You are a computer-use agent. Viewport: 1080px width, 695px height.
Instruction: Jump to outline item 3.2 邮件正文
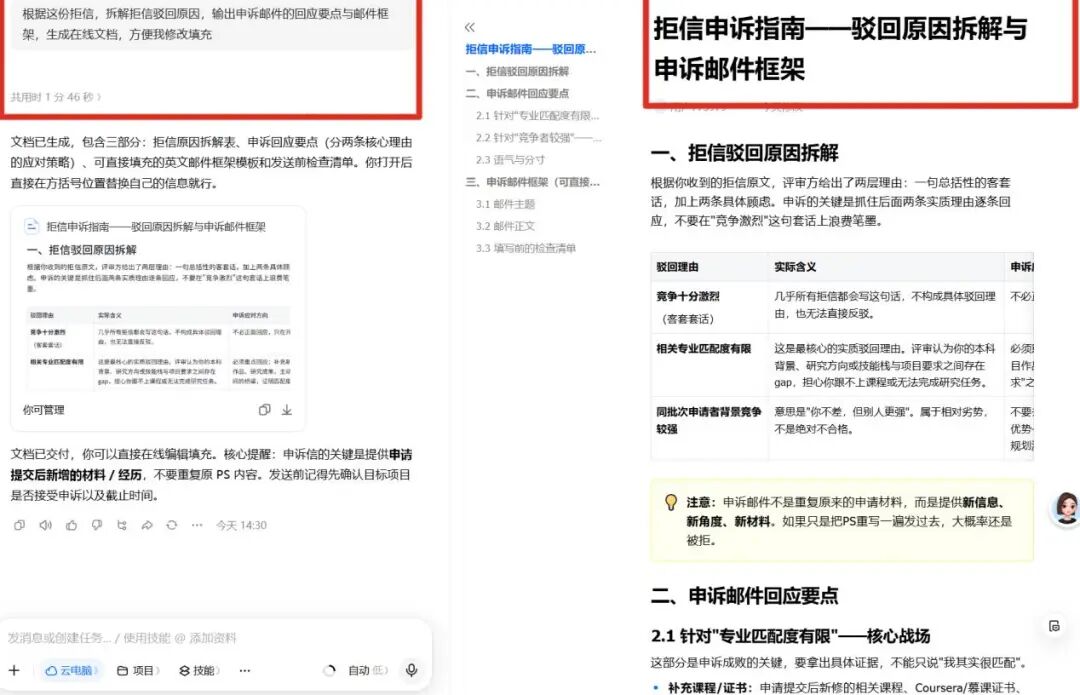(x=505, y=226)
